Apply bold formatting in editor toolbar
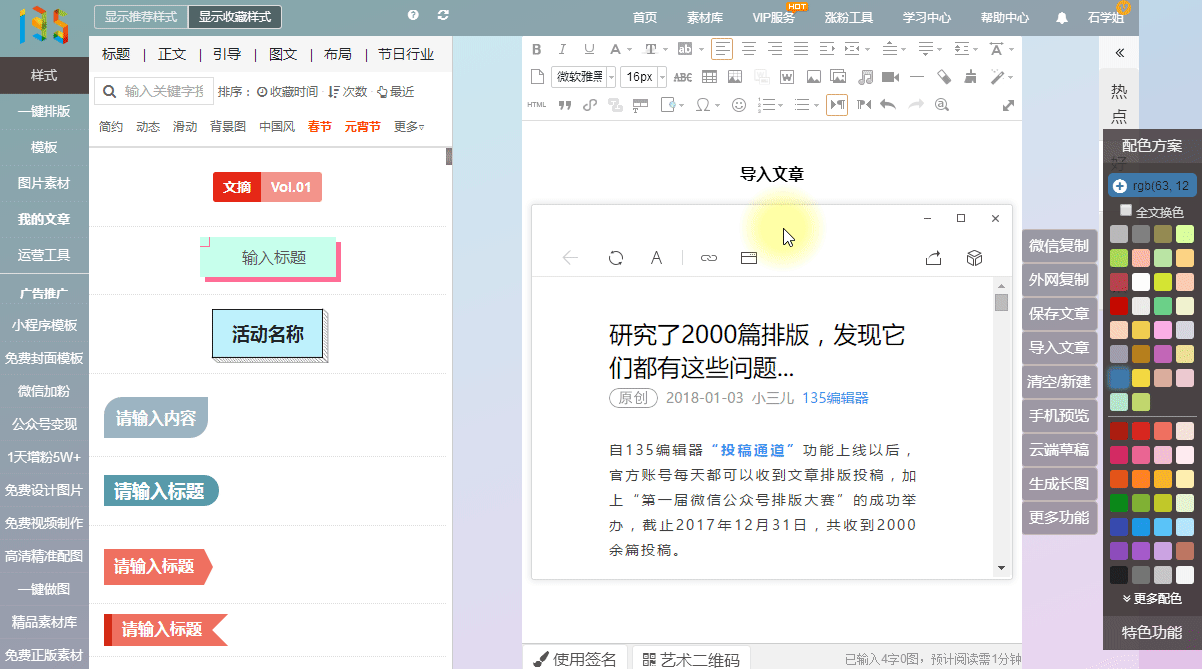 point(537,49)
